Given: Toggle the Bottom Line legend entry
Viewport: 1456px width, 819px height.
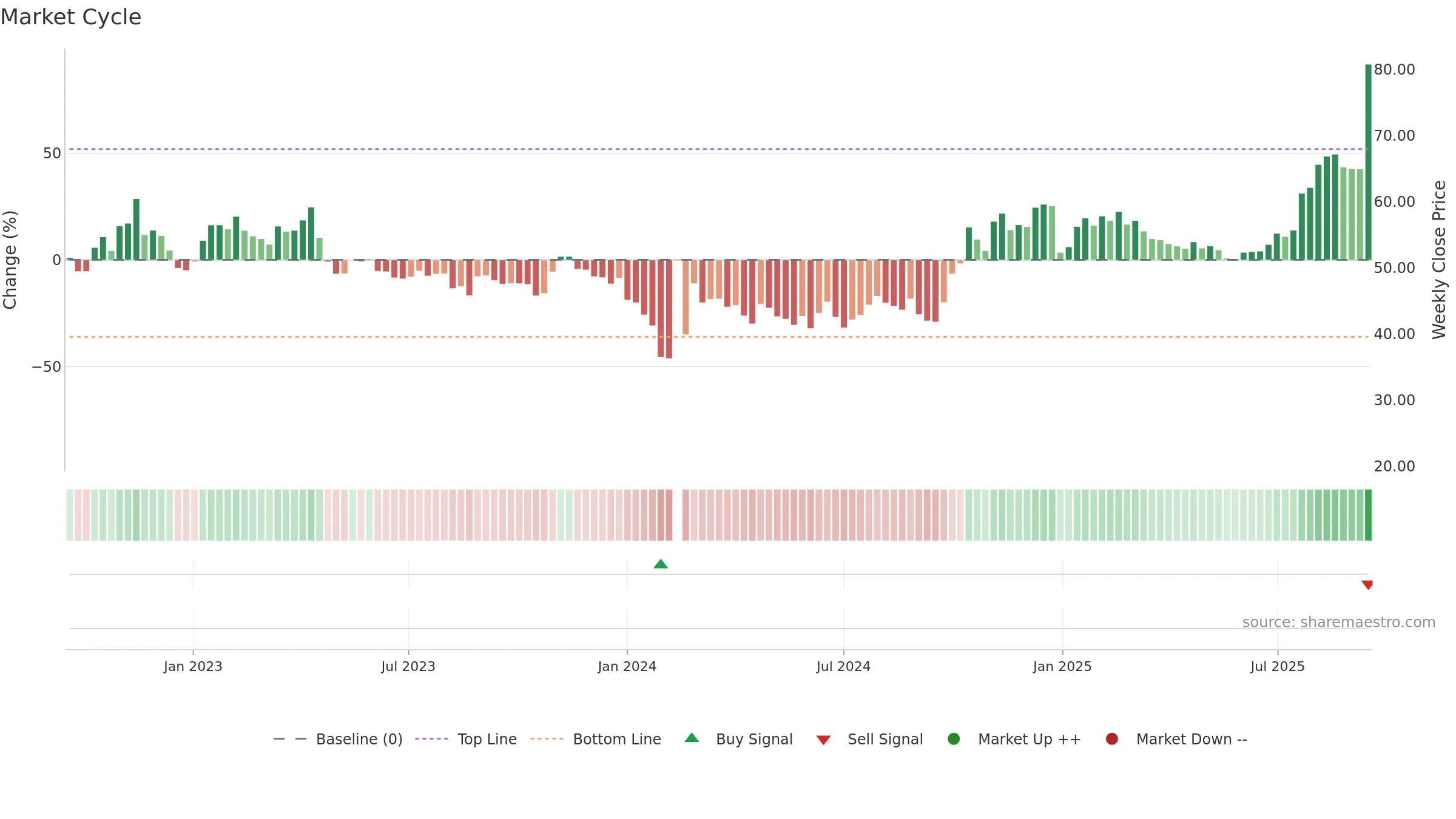Looking at the screenshot, I should (596, 739).
